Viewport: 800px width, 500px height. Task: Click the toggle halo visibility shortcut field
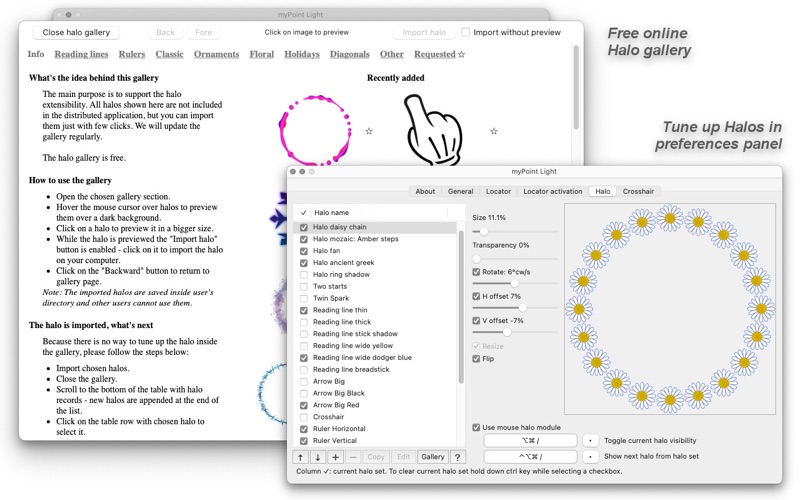coord(530,441)
